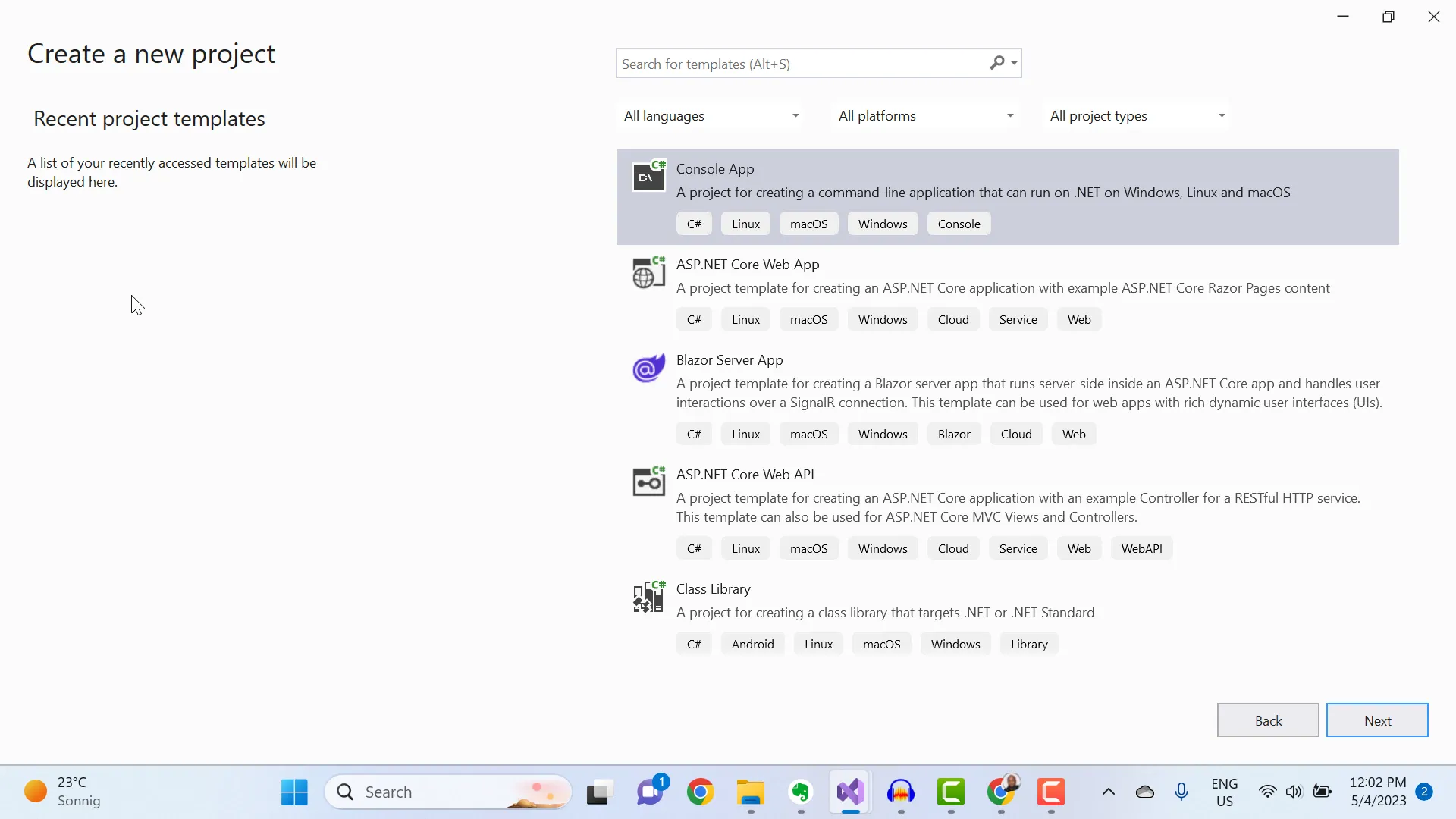Viewport: 1456px width, 819px height.
Task: Click the Console tag under Console App
Action: pos(959,224)
